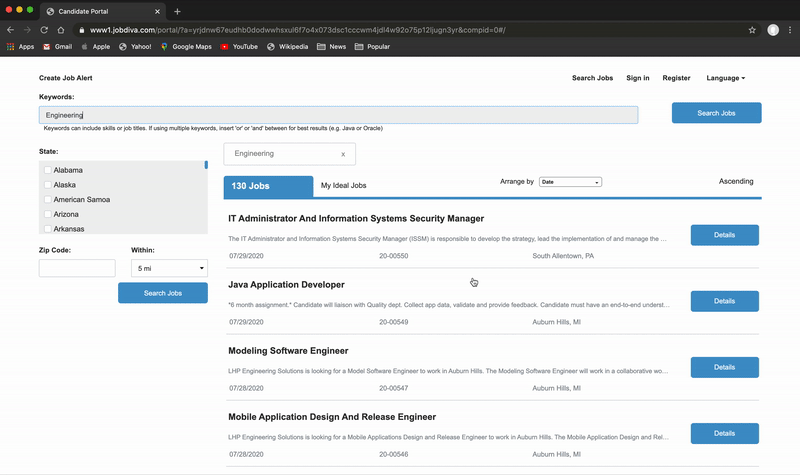800x475 pixels.
Task: Open Details for Modeling Software Engineer
Action: tap(724, 367)
